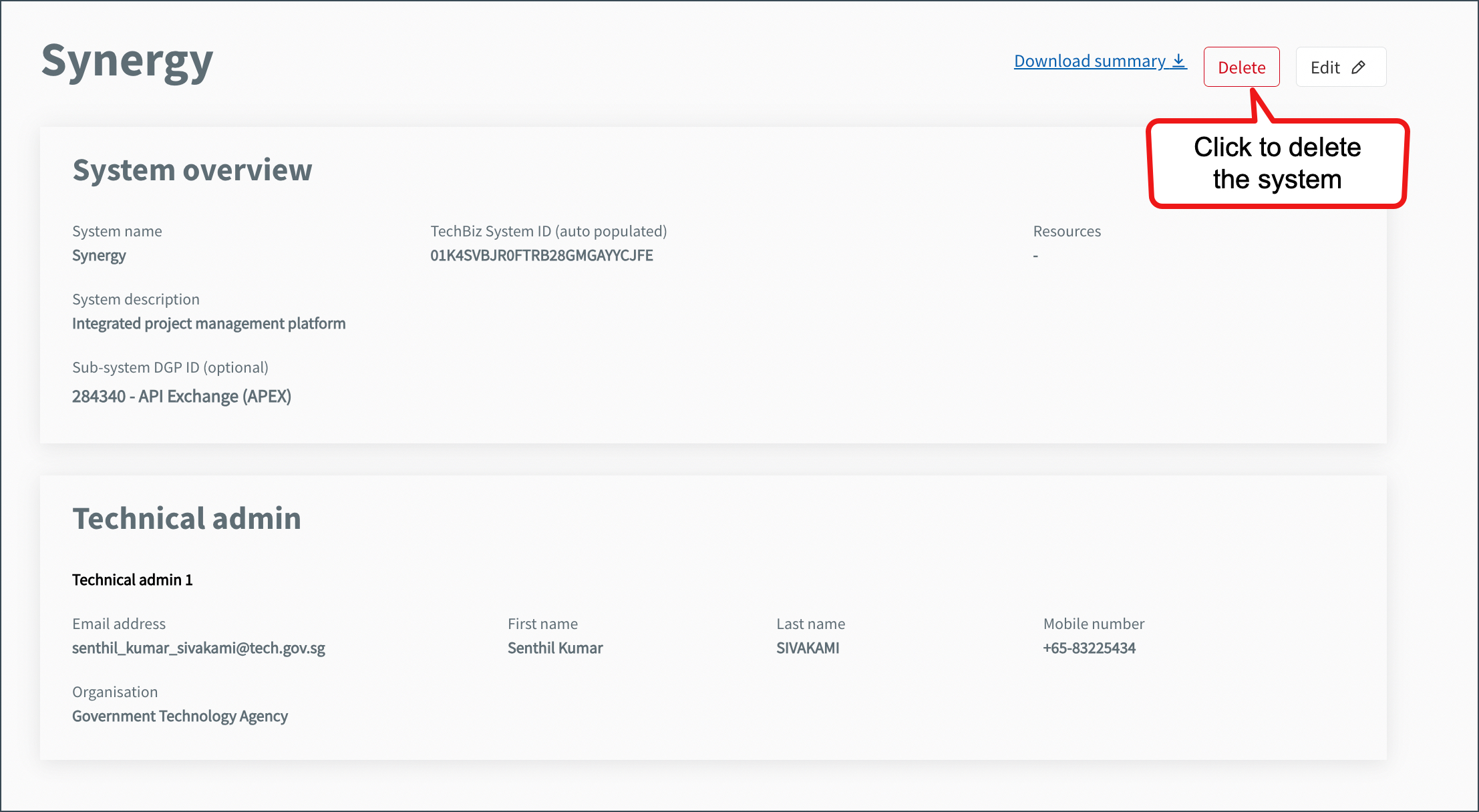Click the 'Email address' label
The image size is (1479, 812).
[x=119, y=624]
